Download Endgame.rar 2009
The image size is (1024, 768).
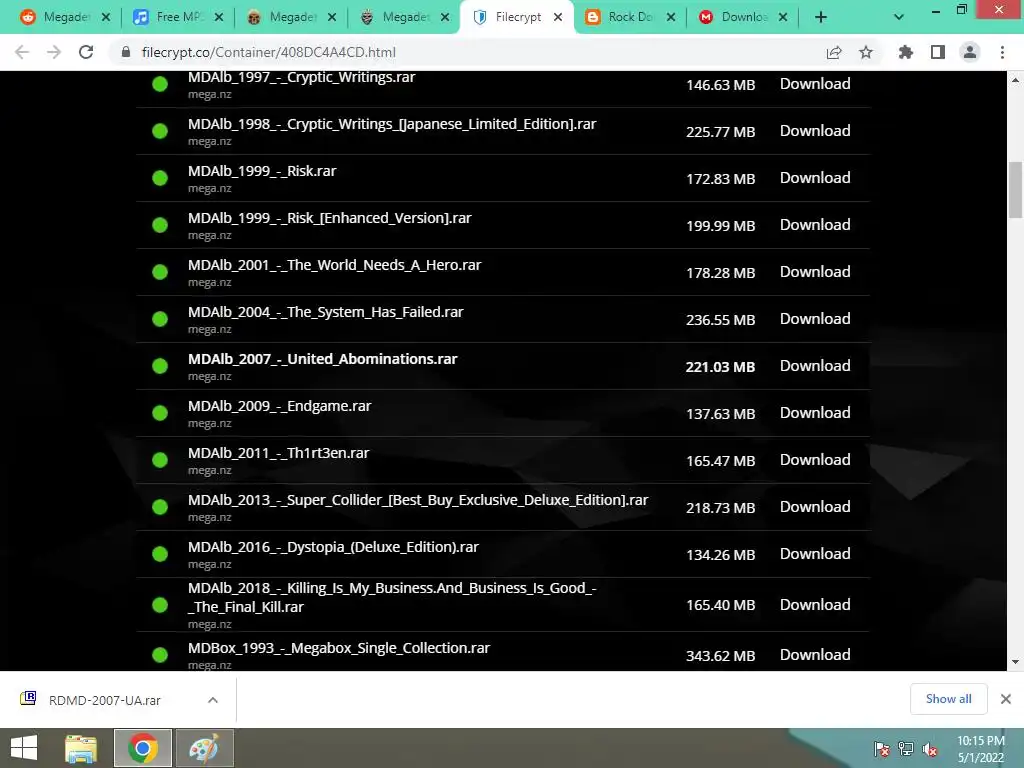coord(815,413)
